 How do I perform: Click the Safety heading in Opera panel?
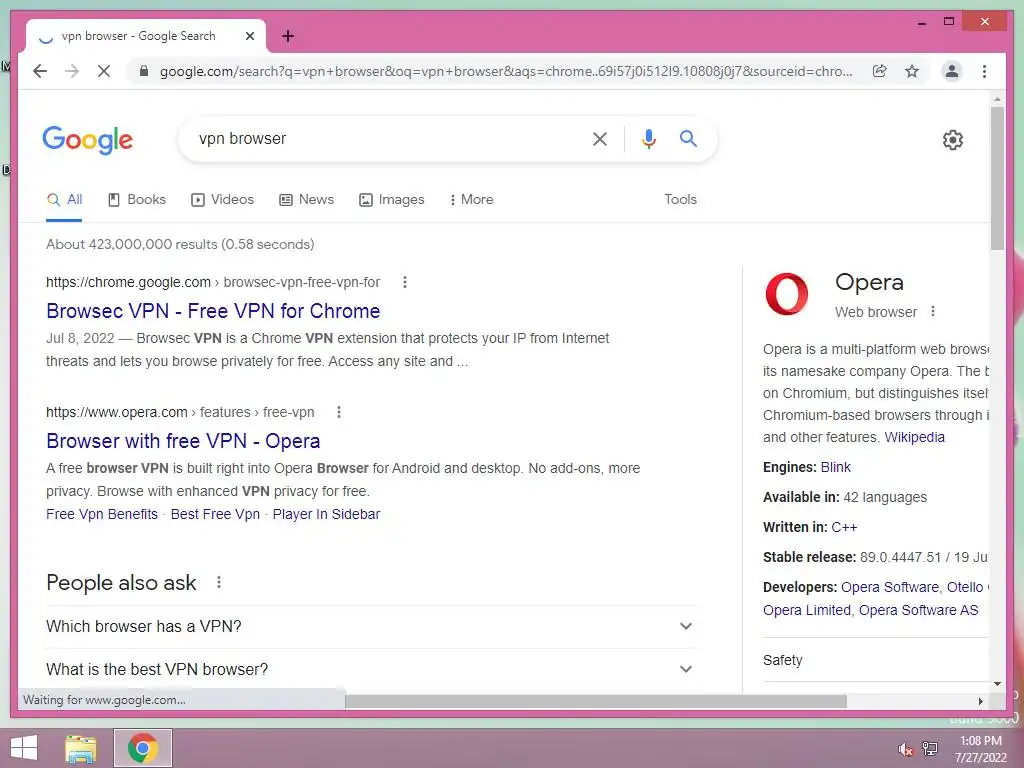pos(782,660)
